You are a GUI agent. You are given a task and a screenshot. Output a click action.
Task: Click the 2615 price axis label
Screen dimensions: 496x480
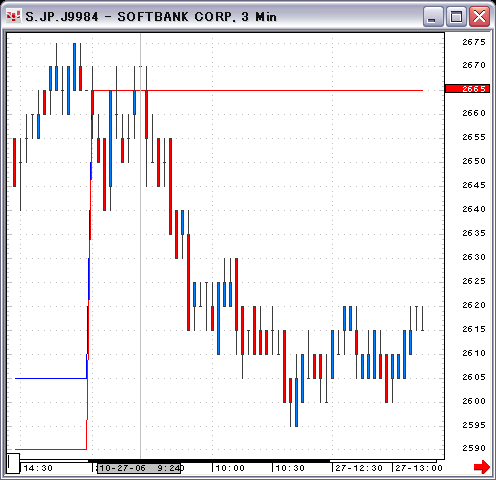click(x=474, y=329)
